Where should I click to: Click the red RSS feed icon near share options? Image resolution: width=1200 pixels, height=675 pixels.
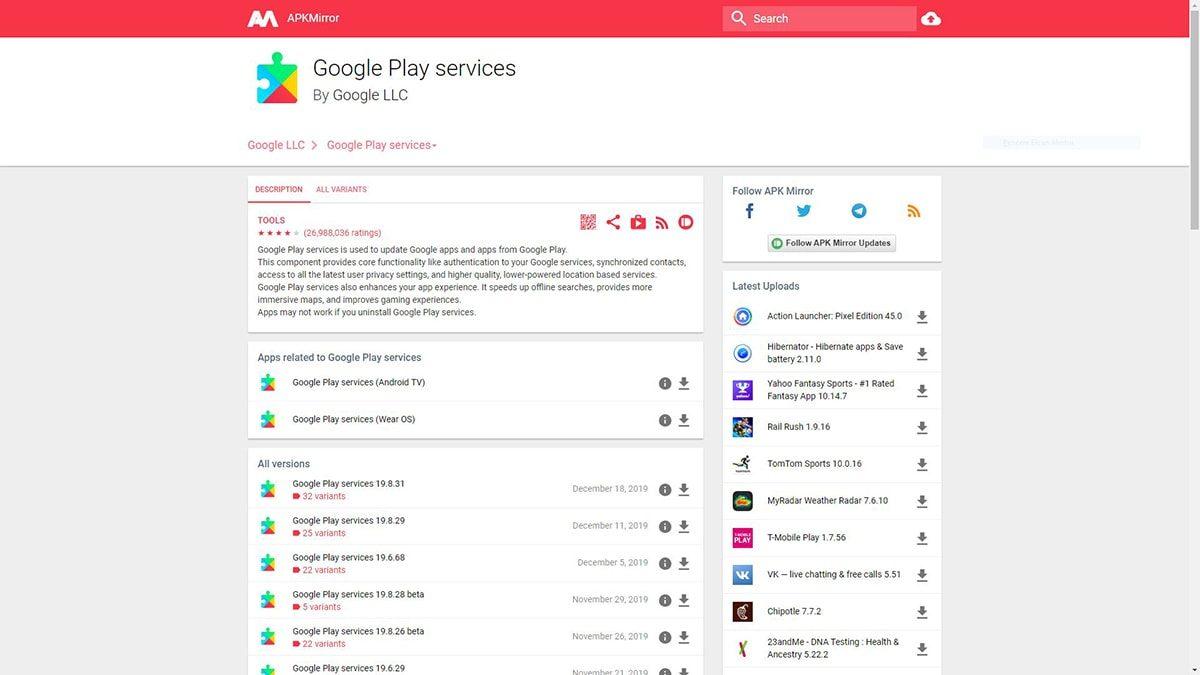(x=662, y=222)
